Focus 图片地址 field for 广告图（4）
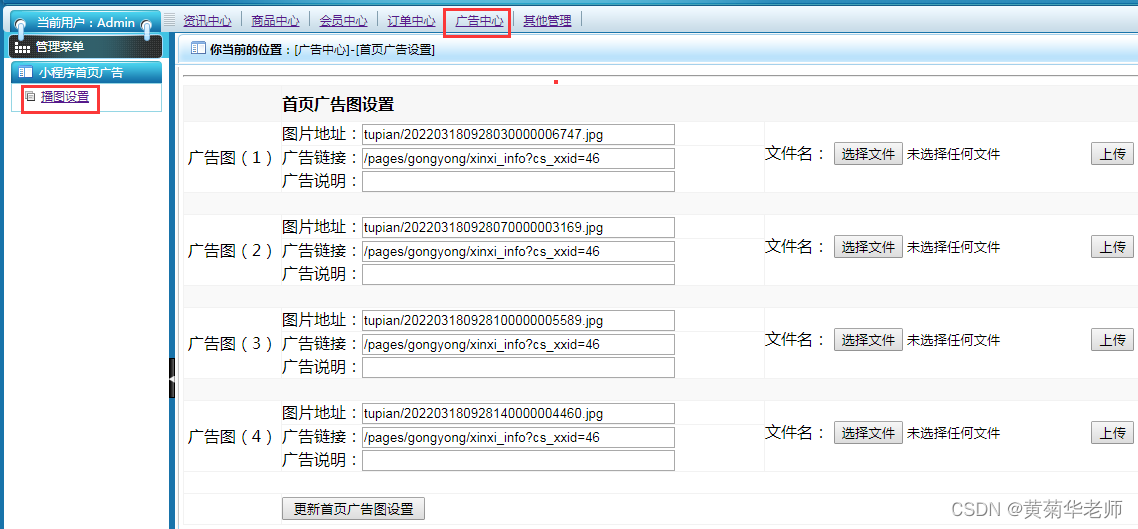Image resolution: width=1138 pixels, height=529 pixels. point(518,414)
